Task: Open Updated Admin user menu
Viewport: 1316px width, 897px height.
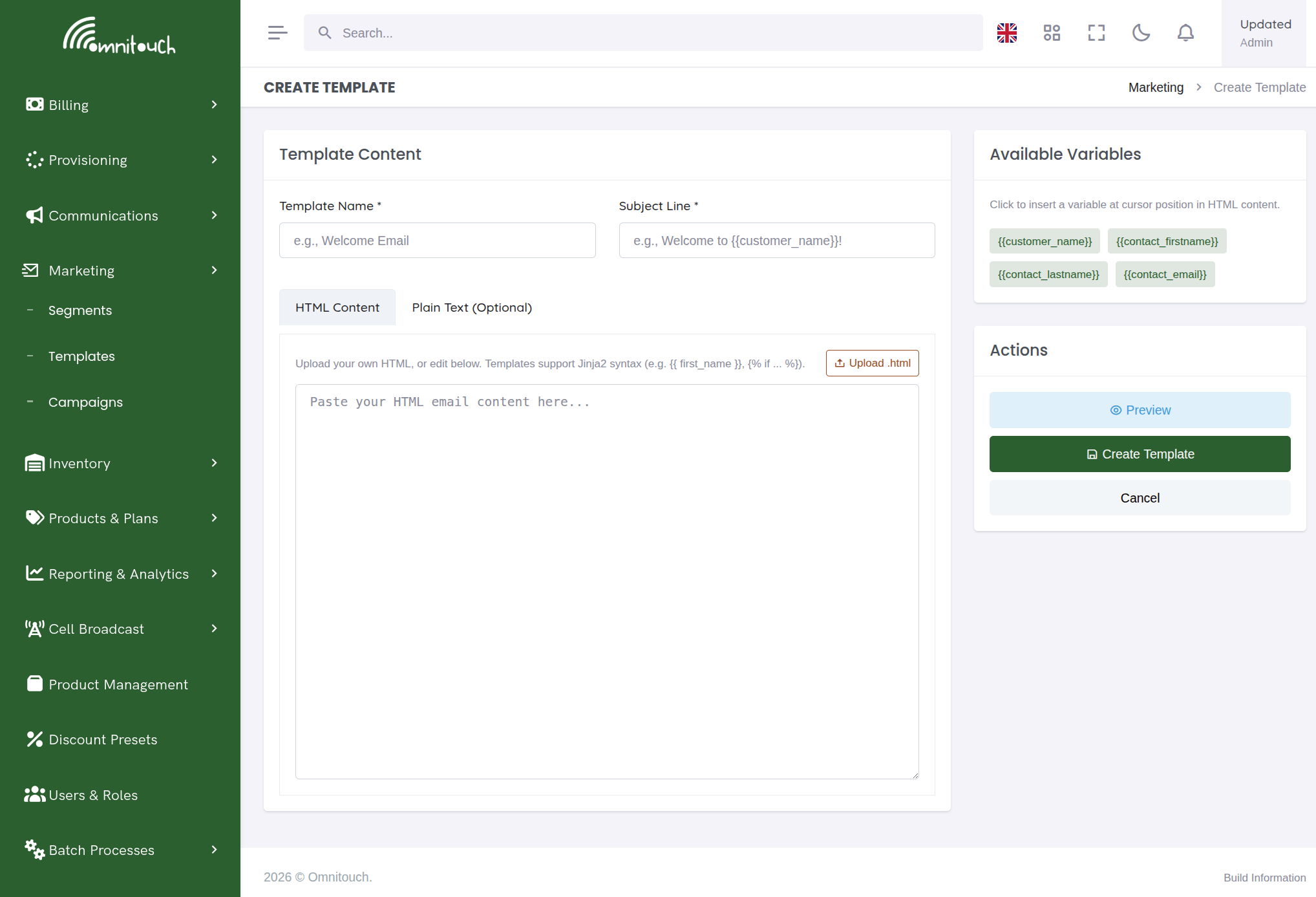Action: pos(1264,33)
